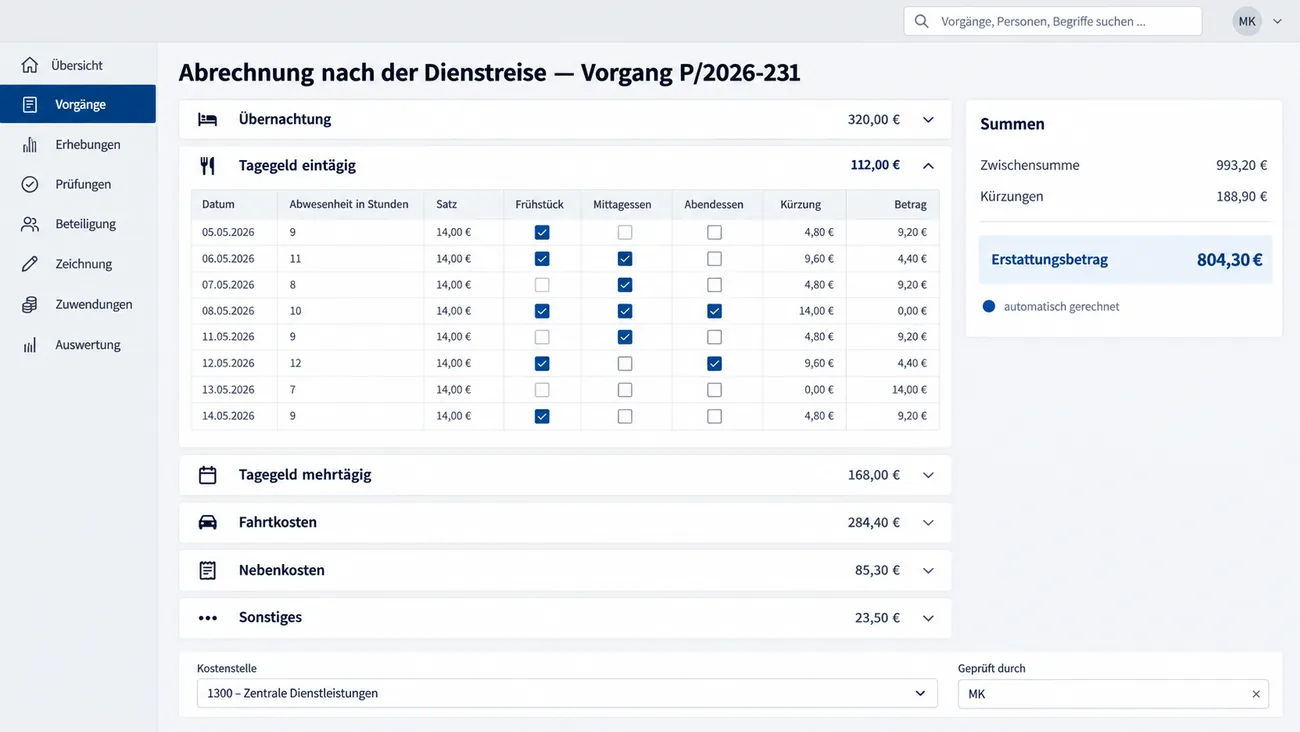Viewport: 1300px width, 732px height.
Task: Click the Sonstiges three-dots icon
Action: [207, 618]
